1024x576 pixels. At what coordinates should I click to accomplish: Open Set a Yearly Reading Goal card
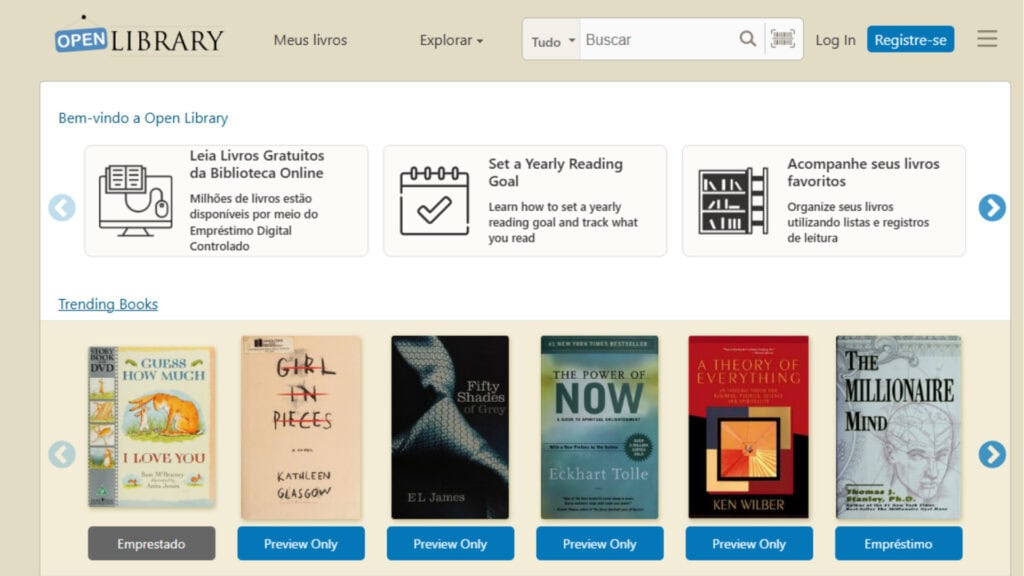tap(525, 200)
